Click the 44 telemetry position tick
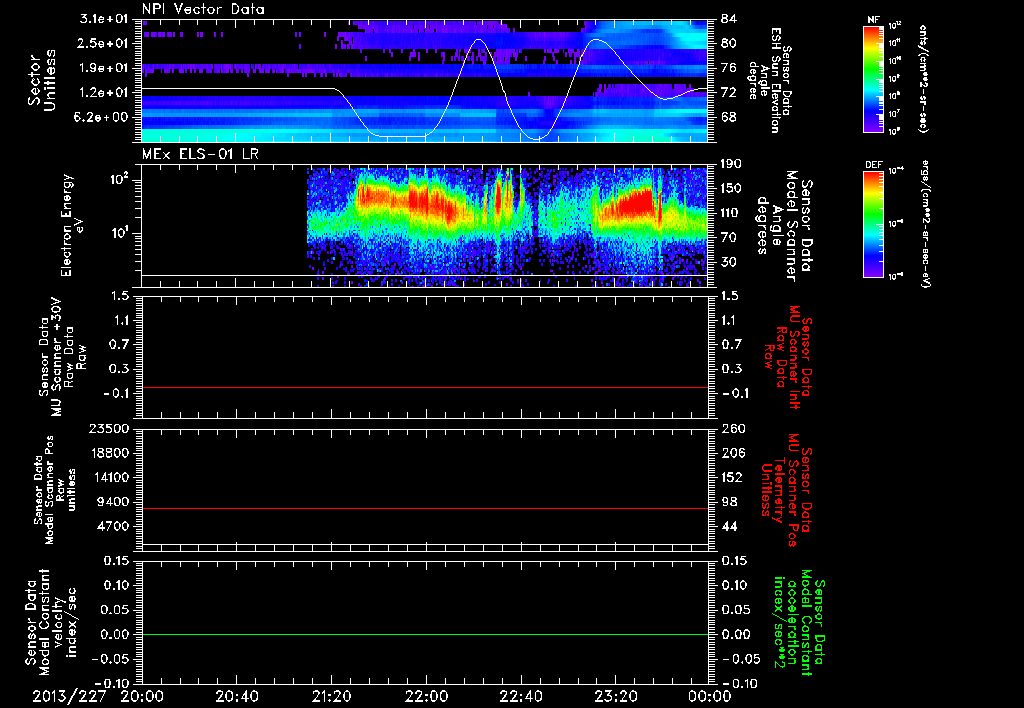 coord(729,526)
